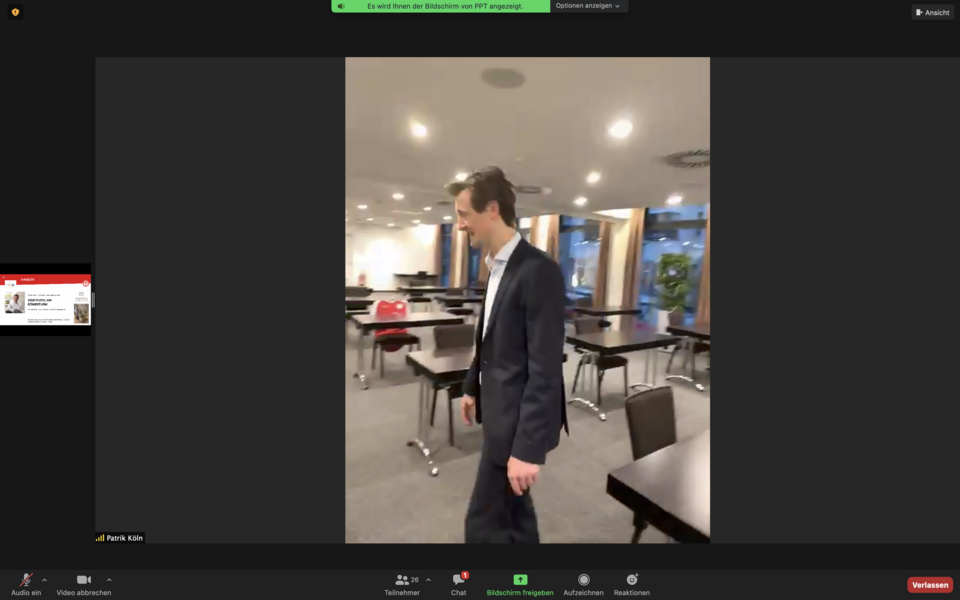Click the Verlassen leave meeting button
This screenshot has width=960, height=600.
click(x=929, y=585)
